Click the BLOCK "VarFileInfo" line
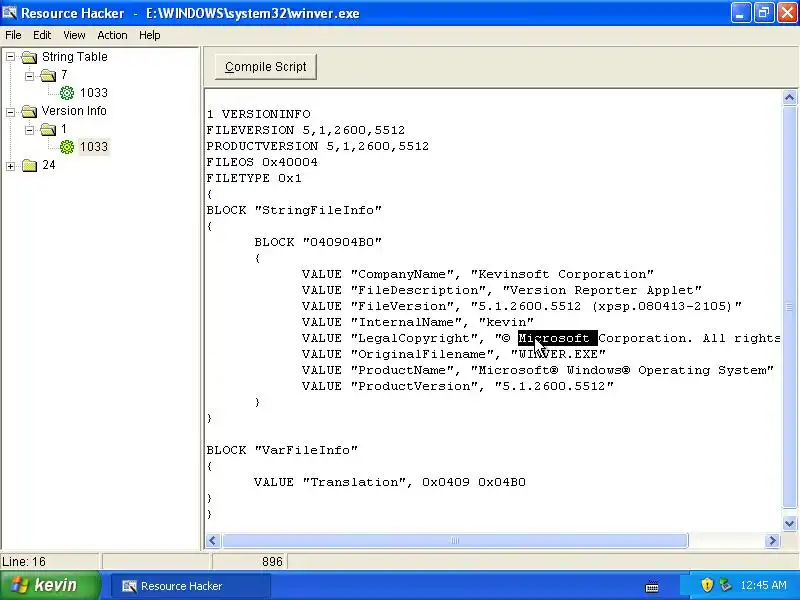 coord(282,451)
